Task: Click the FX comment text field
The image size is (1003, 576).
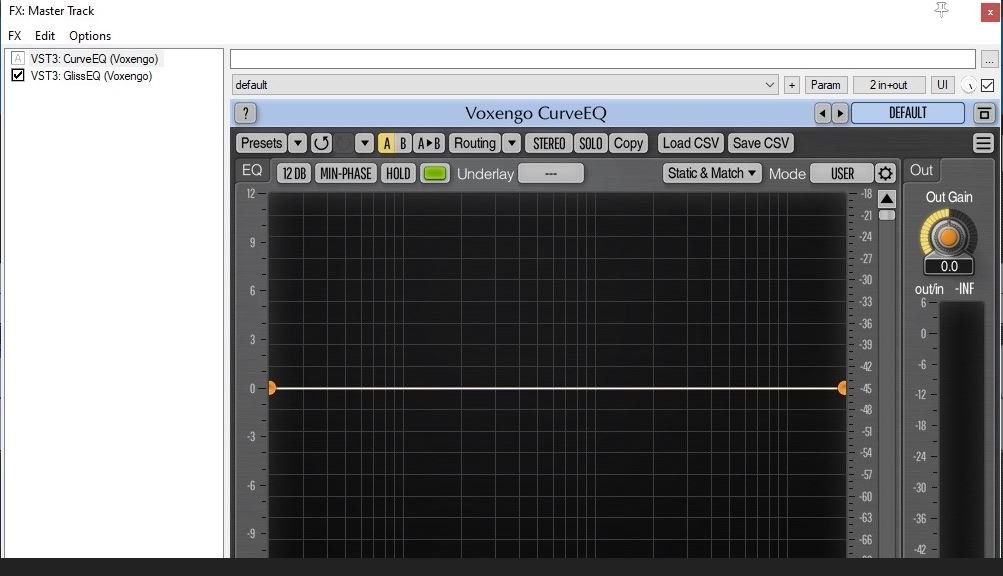Action: tap(603, 59)
